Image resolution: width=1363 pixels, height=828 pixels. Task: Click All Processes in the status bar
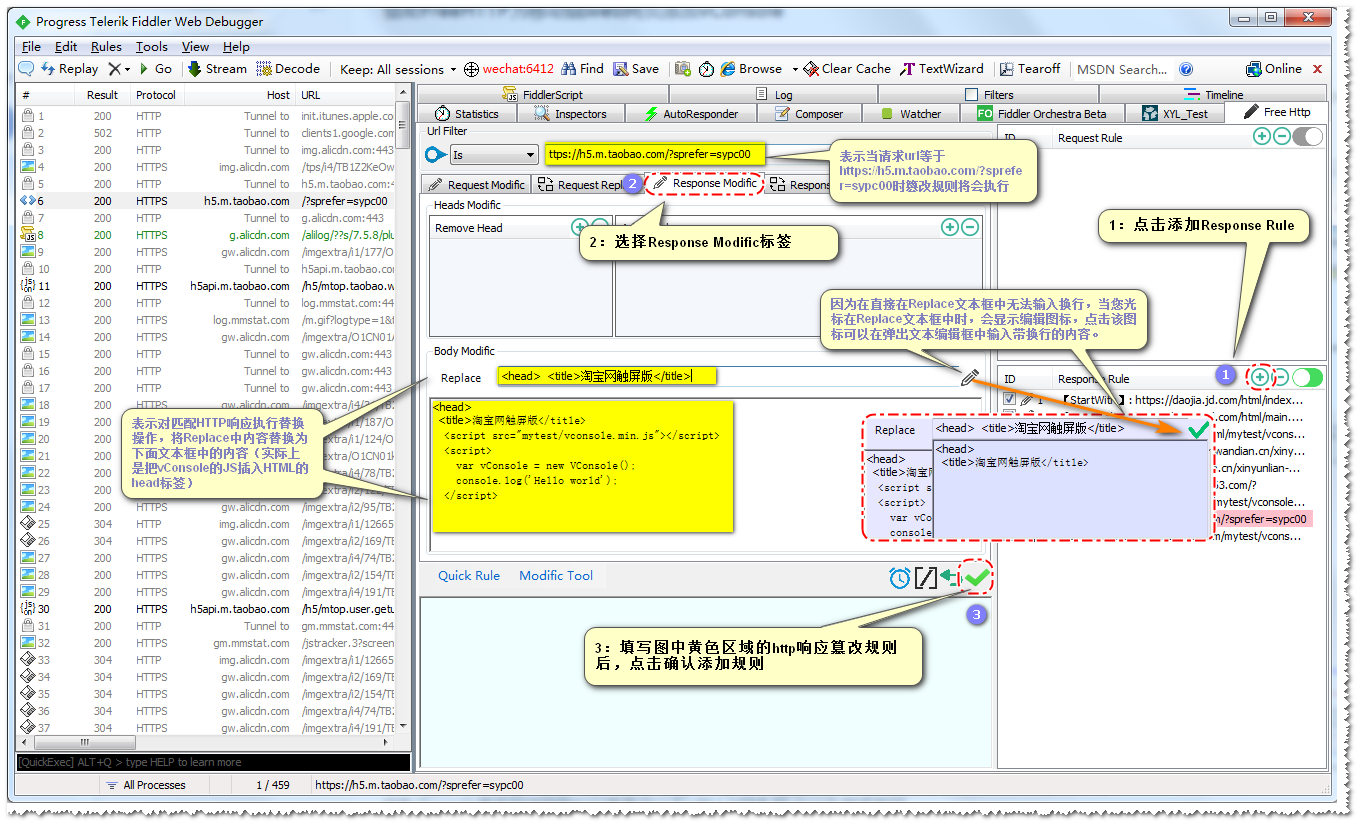coord(145,785)
